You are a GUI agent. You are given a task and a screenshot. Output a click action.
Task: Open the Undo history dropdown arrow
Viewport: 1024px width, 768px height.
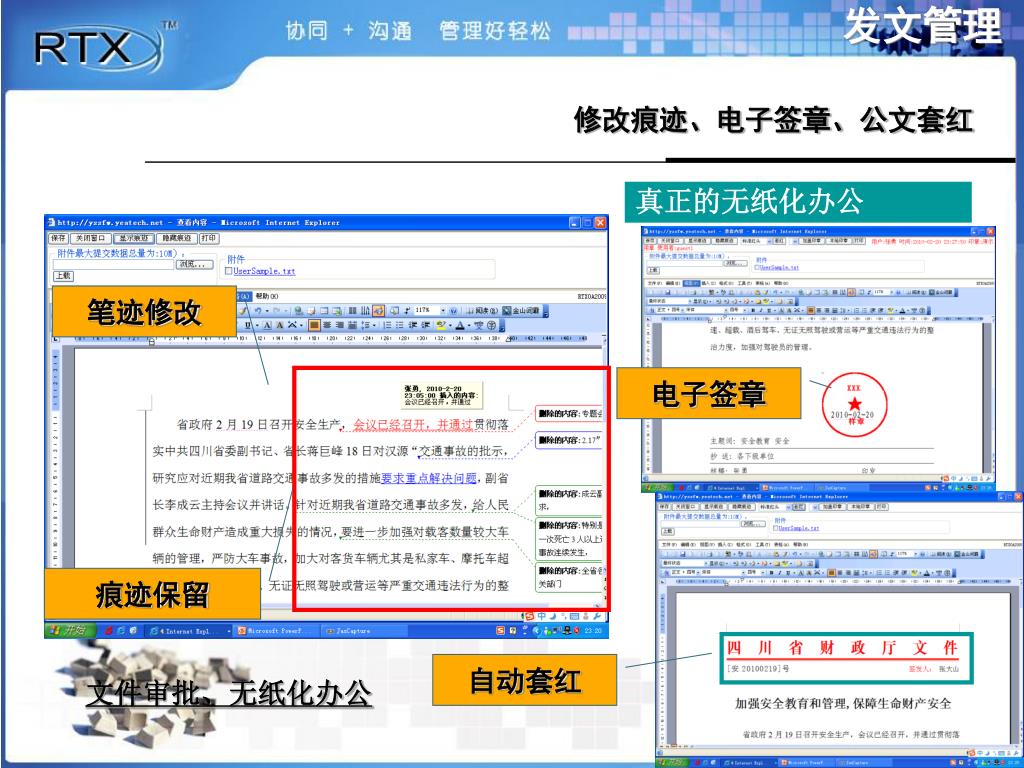click(x=267, y=311)
